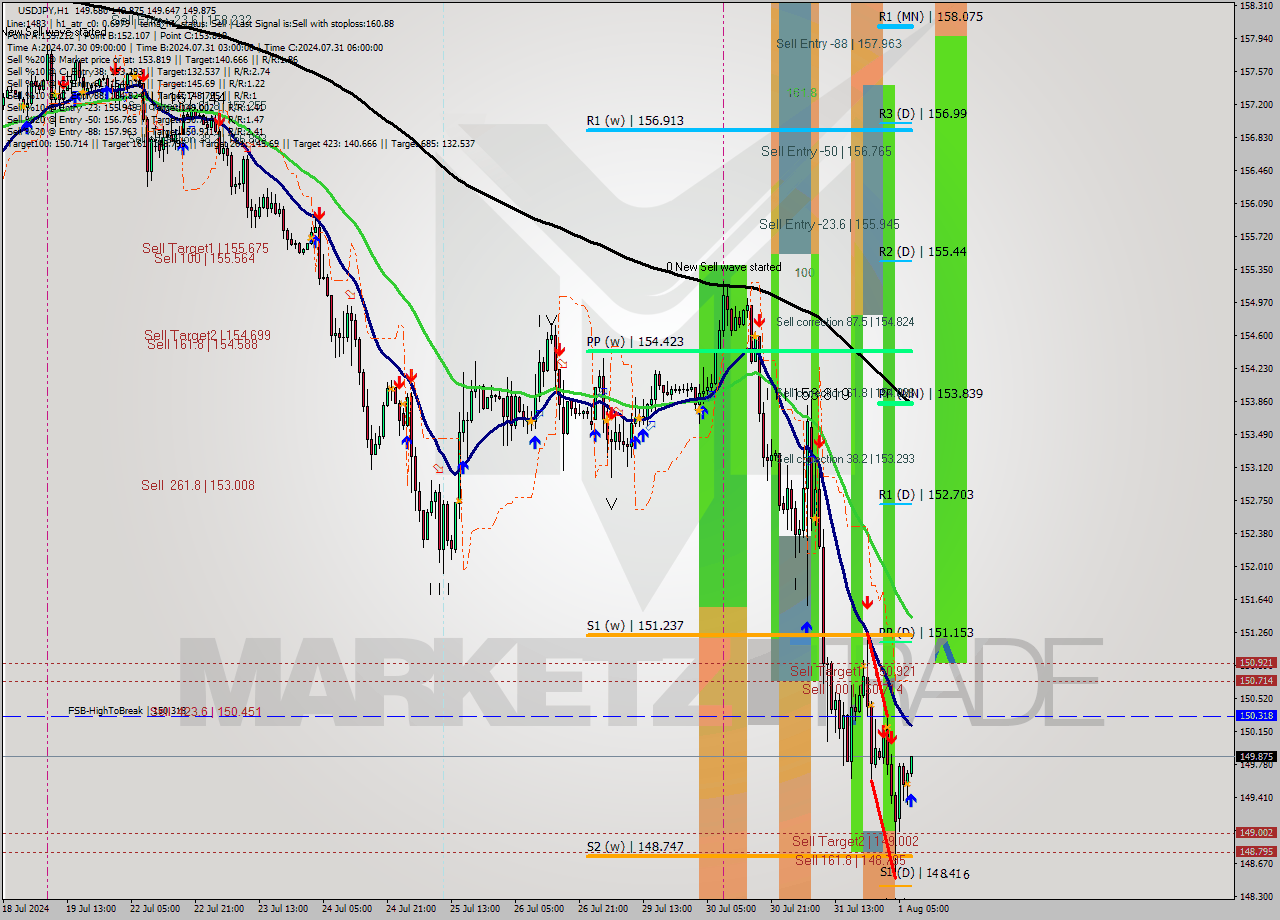
Task: Select Sell correction 87.5 | 154.824 label
Action: point(845,322)
